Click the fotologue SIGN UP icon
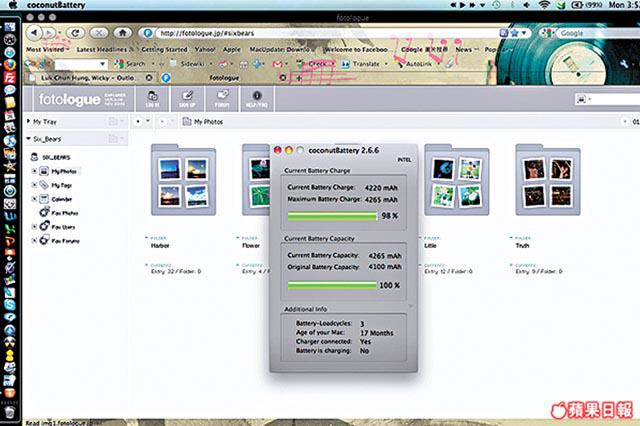 click(187, 99)
